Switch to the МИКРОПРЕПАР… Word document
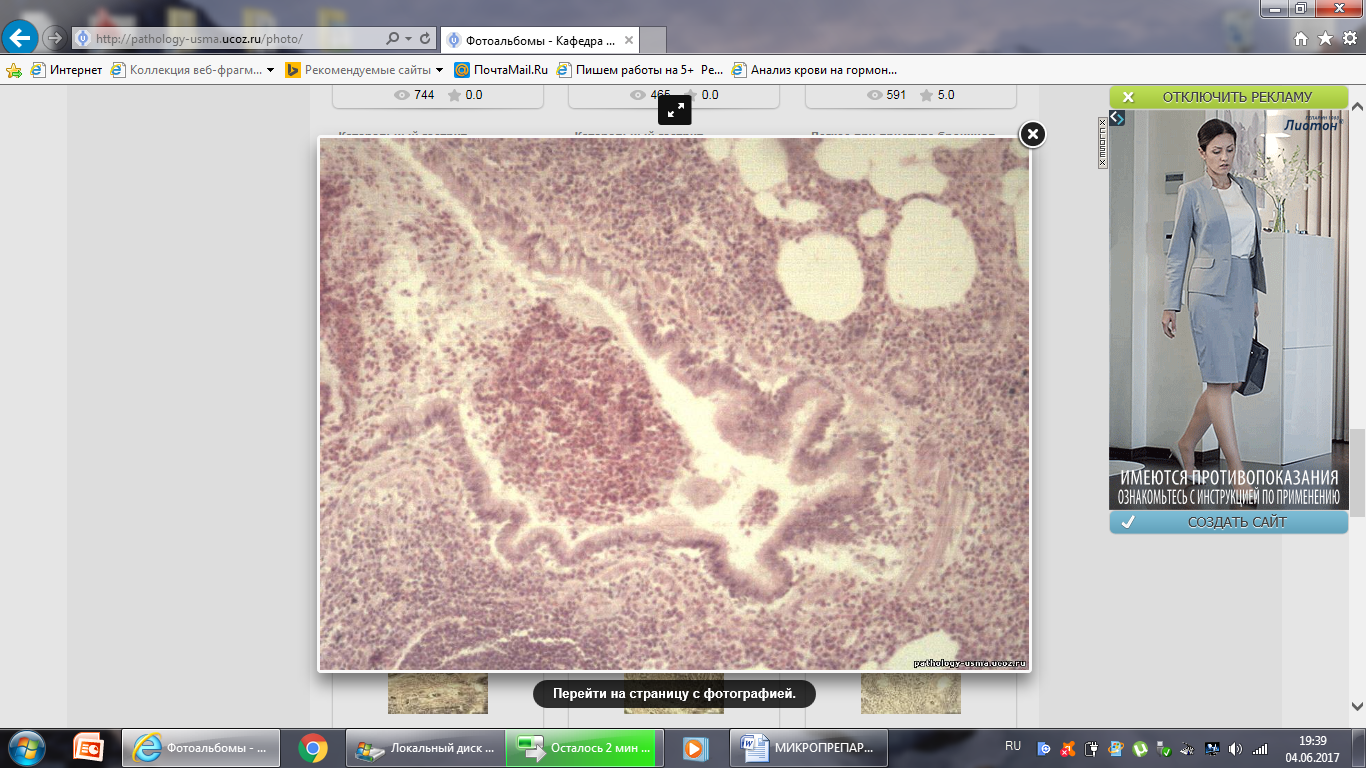Viewport: 1366px width, 768px height. click(x=806, y=748)
